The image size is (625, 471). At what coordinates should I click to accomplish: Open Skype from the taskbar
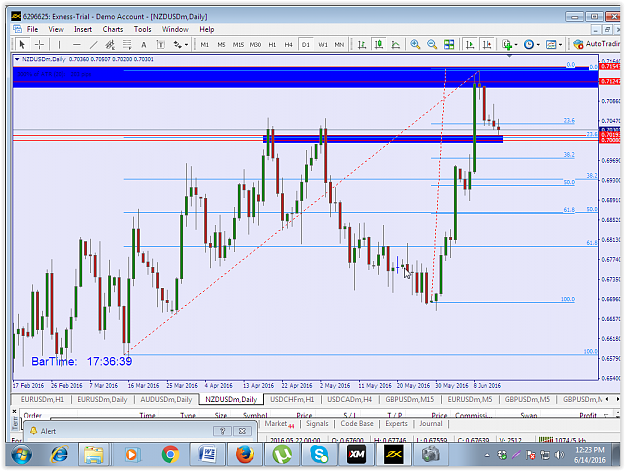click(x=319, y=454)
